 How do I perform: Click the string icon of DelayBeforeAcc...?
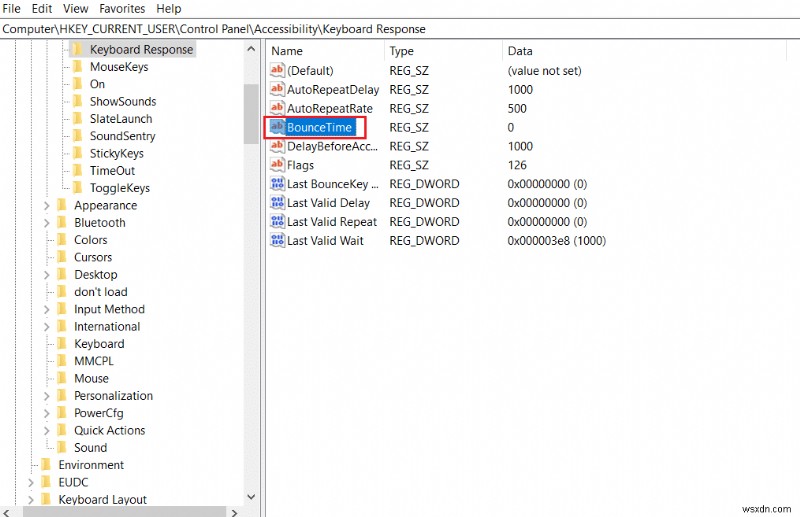[x=277, y=146]
